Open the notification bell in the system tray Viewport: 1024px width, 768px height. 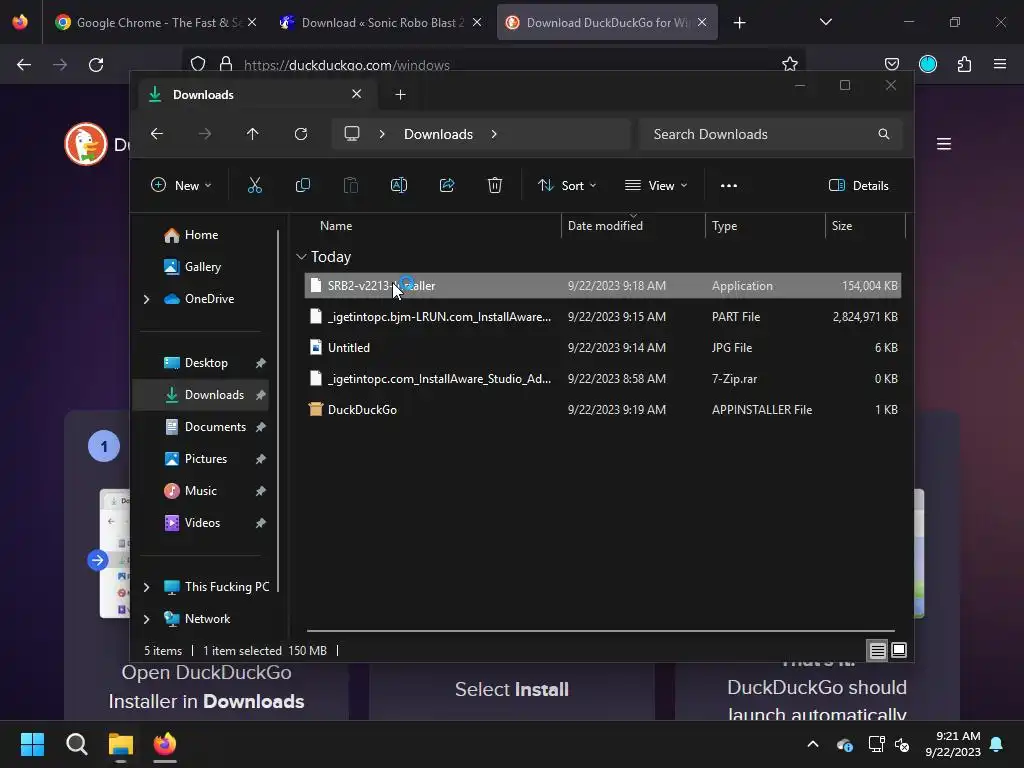[x=997, y=744]
